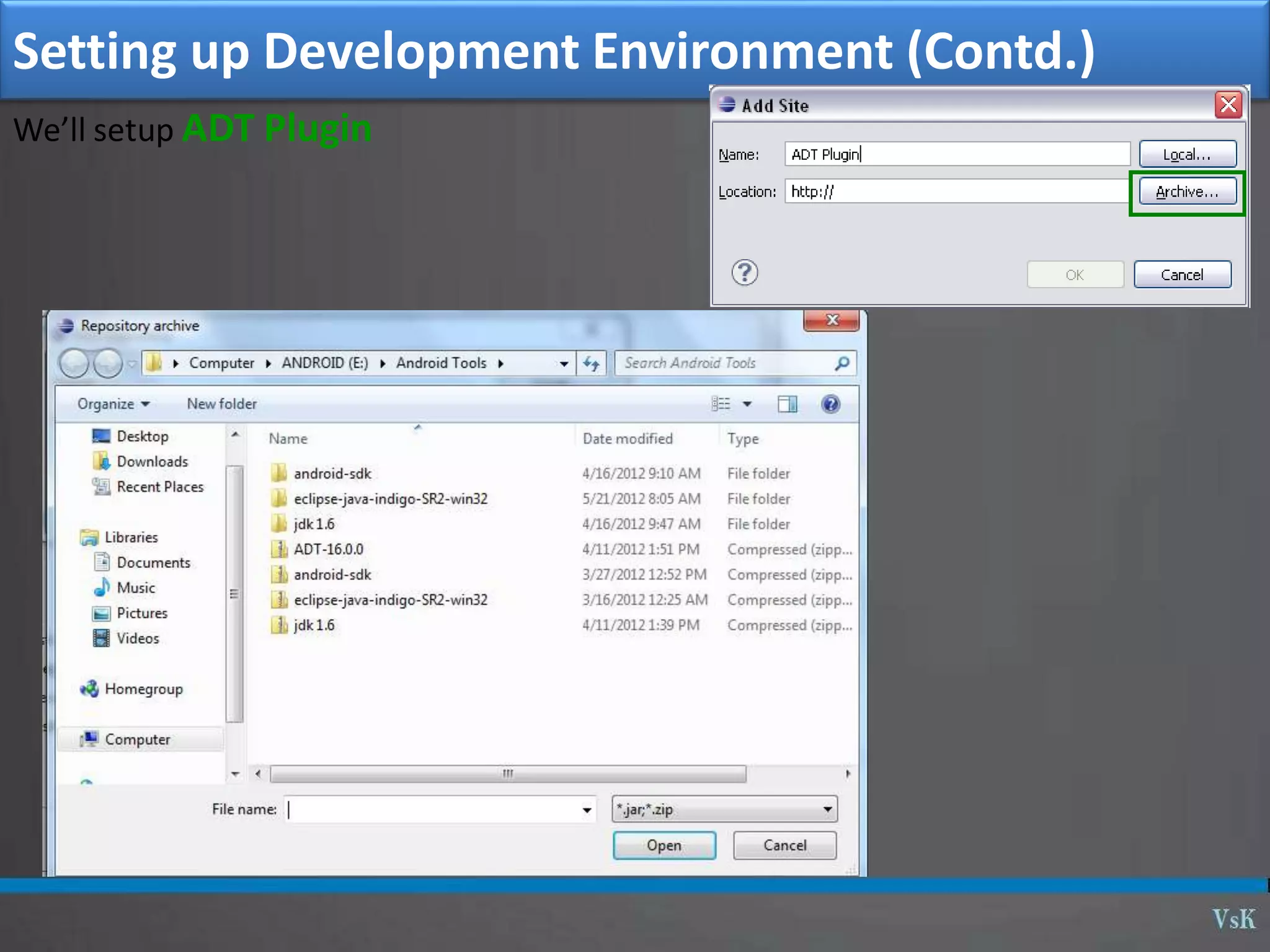The width and height of the screenshot is (1270, 952).
Task: Click Cancel in Repository archive dialog
Action: coord(784,845)
